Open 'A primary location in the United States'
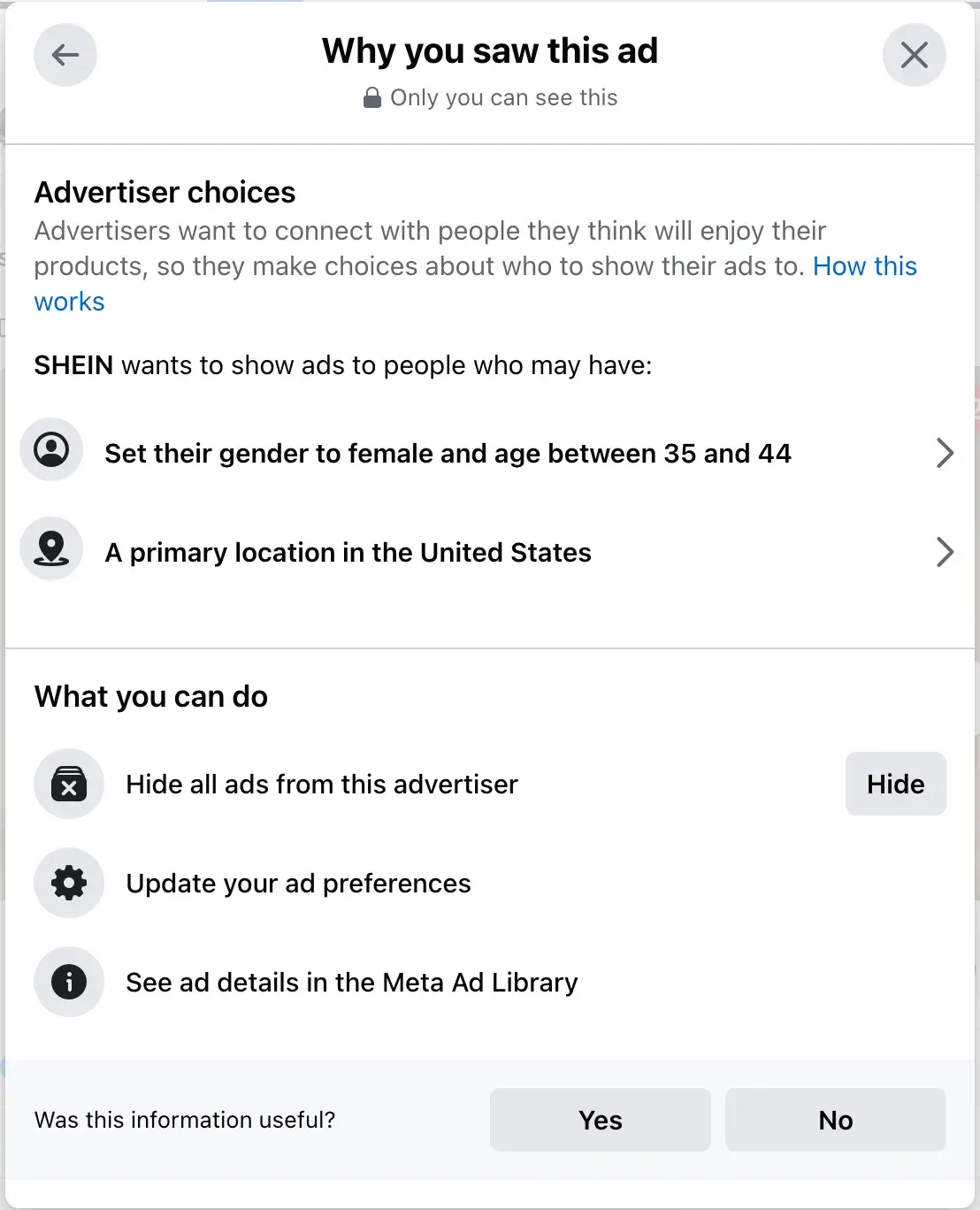980x1210 pixels. [348, 553]
